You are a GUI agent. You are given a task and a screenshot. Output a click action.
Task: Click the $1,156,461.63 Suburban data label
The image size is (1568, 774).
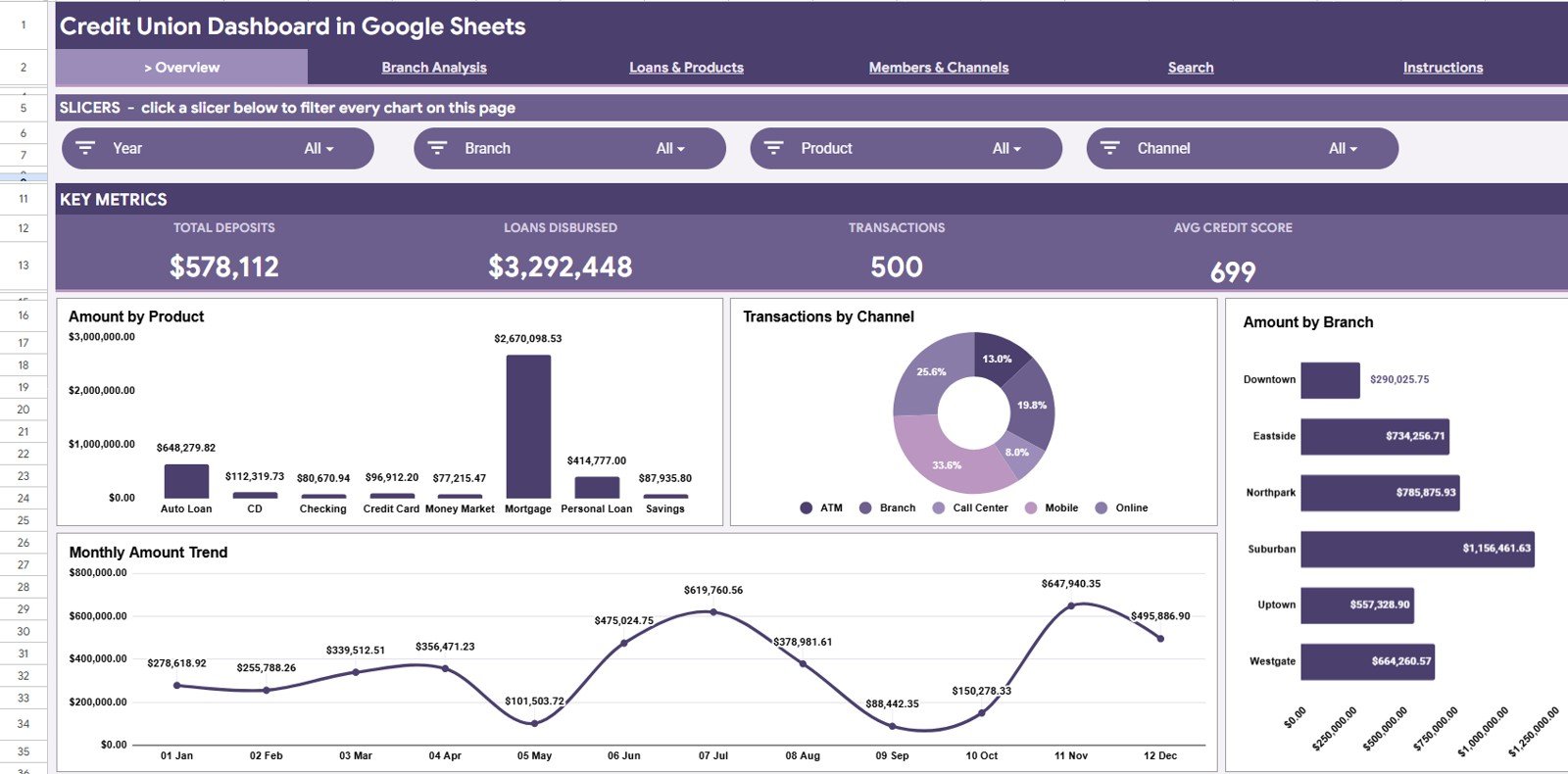(1496, 549)
